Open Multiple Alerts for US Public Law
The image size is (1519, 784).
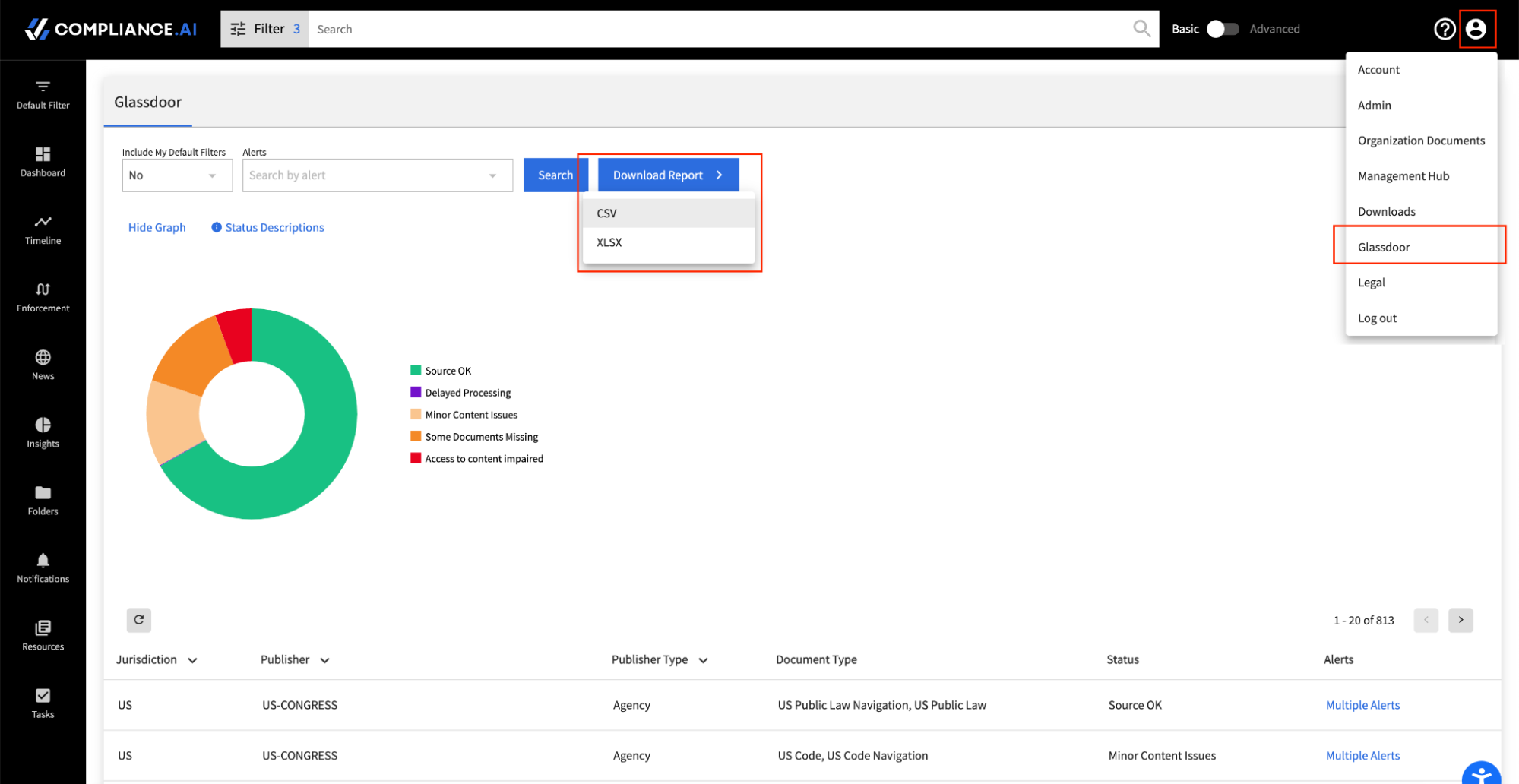[x=1362, y=705]
